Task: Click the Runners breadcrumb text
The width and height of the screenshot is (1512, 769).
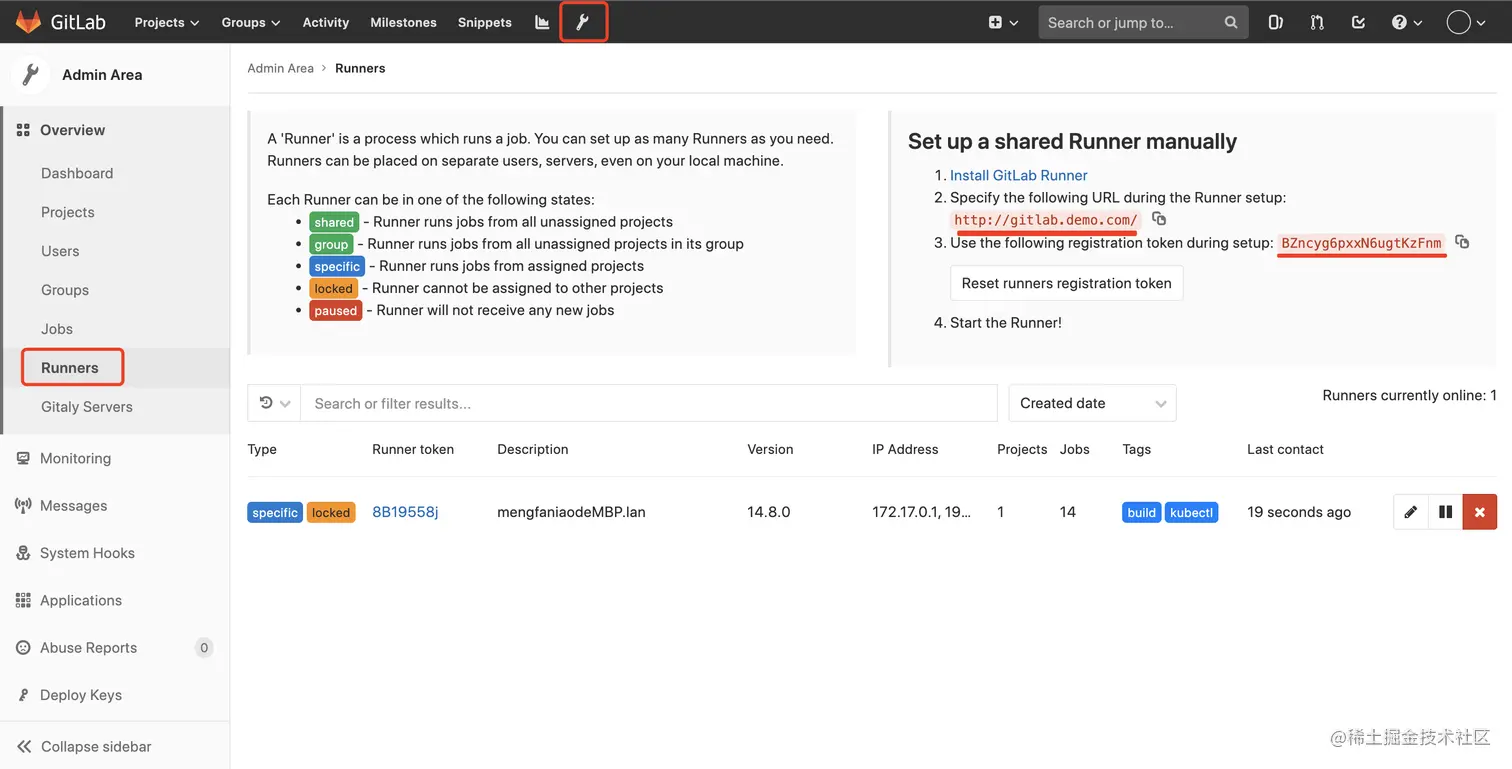Action: [x=360, y=68]
